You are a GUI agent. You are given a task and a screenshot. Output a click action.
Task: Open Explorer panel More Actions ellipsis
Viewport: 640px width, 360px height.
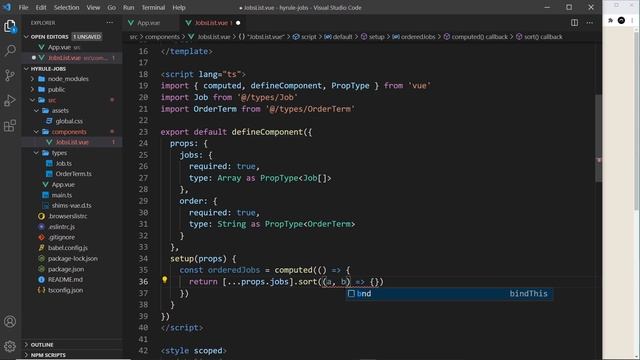tap(110, 23)
